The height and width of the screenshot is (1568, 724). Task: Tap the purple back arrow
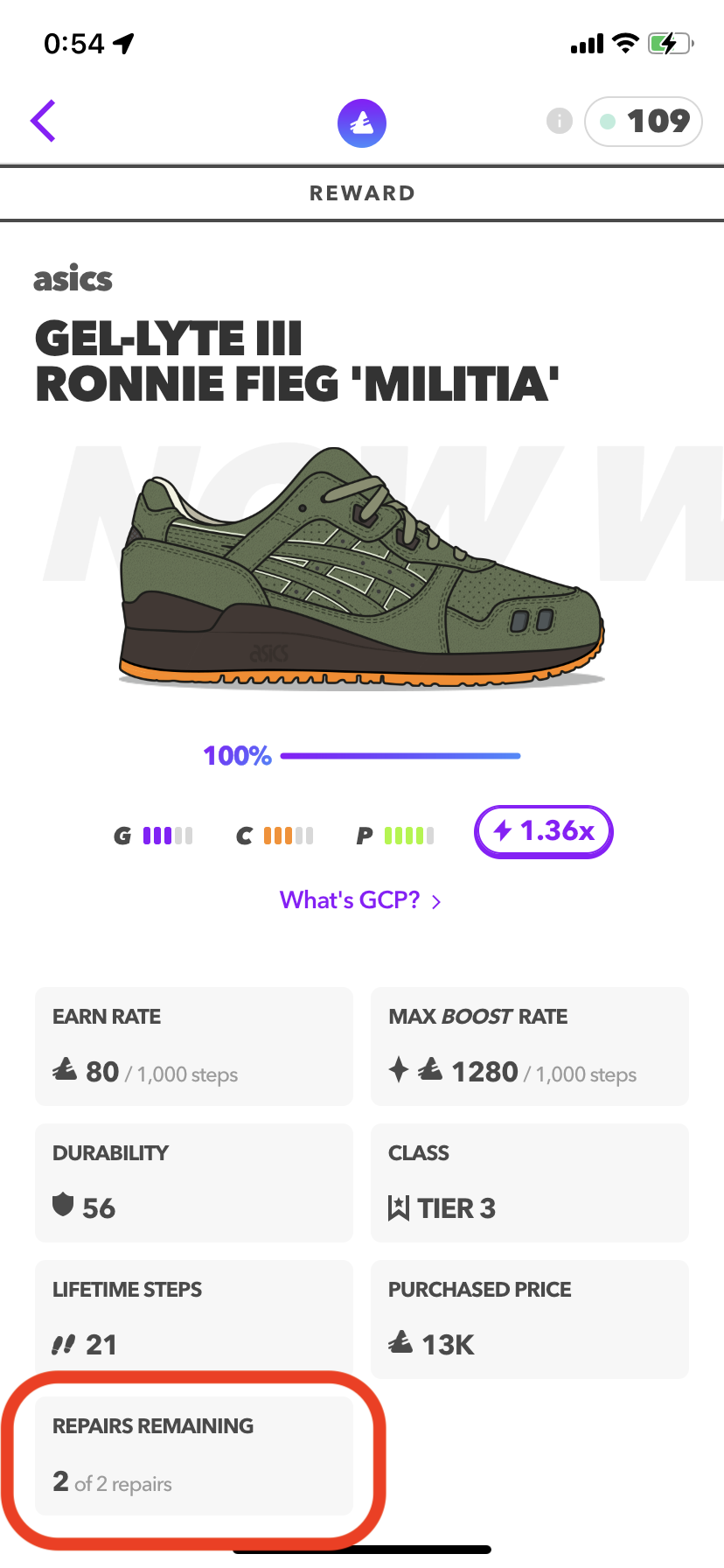[44, 121]
